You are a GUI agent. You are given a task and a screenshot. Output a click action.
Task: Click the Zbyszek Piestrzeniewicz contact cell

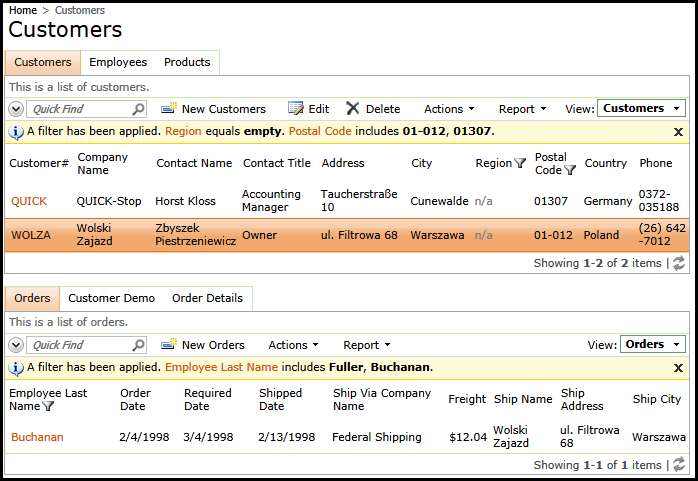(195, 234)
